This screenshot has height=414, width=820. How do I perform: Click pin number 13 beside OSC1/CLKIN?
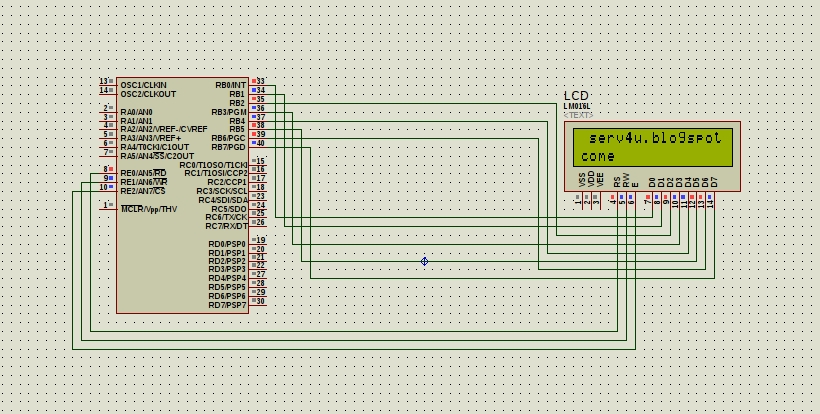click(x=104, y=81)
